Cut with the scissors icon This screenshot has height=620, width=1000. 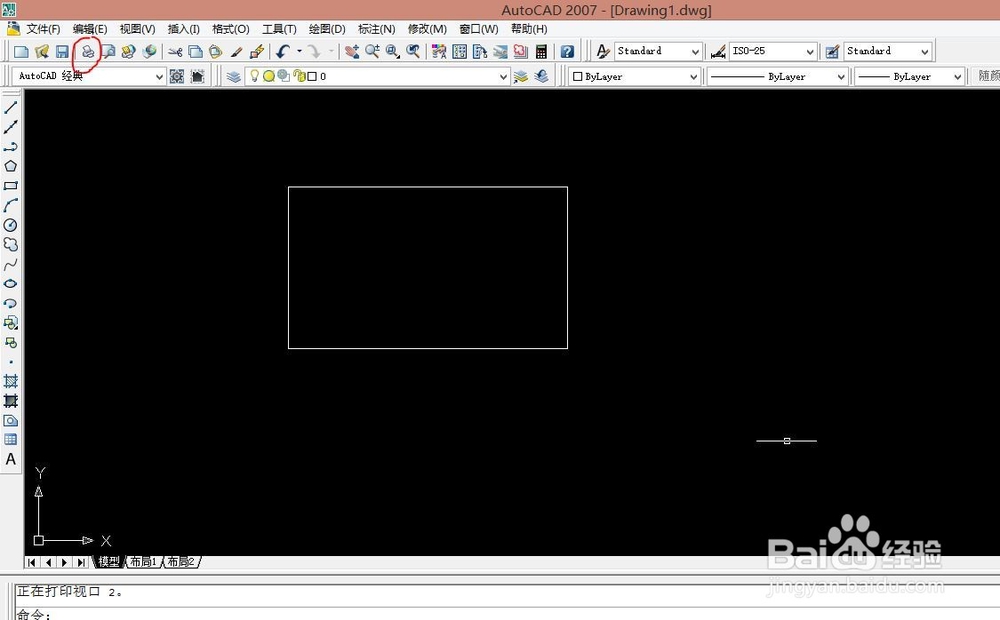point(175,52)
